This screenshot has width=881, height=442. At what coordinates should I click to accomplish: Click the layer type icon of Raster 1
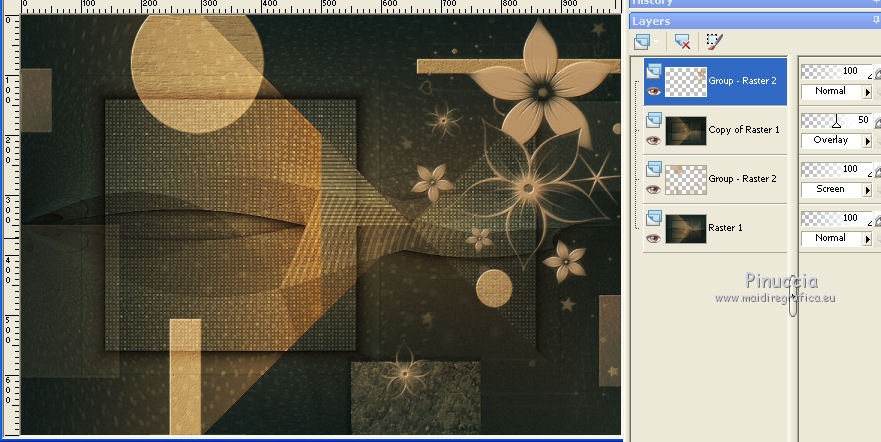click(x=654, y=217)
